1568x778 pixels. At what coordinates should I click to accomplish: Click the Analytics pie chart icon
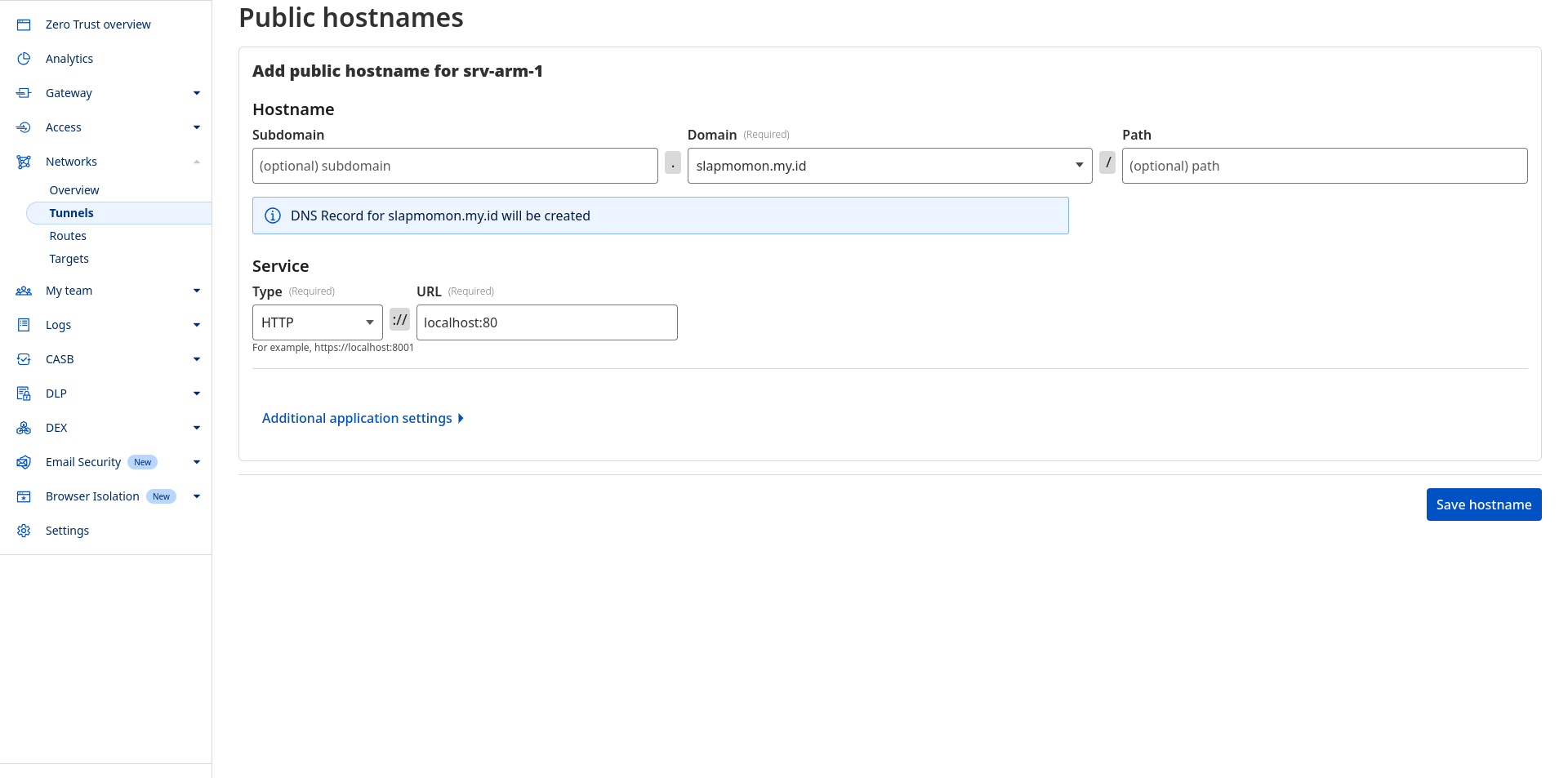[24, 58]
